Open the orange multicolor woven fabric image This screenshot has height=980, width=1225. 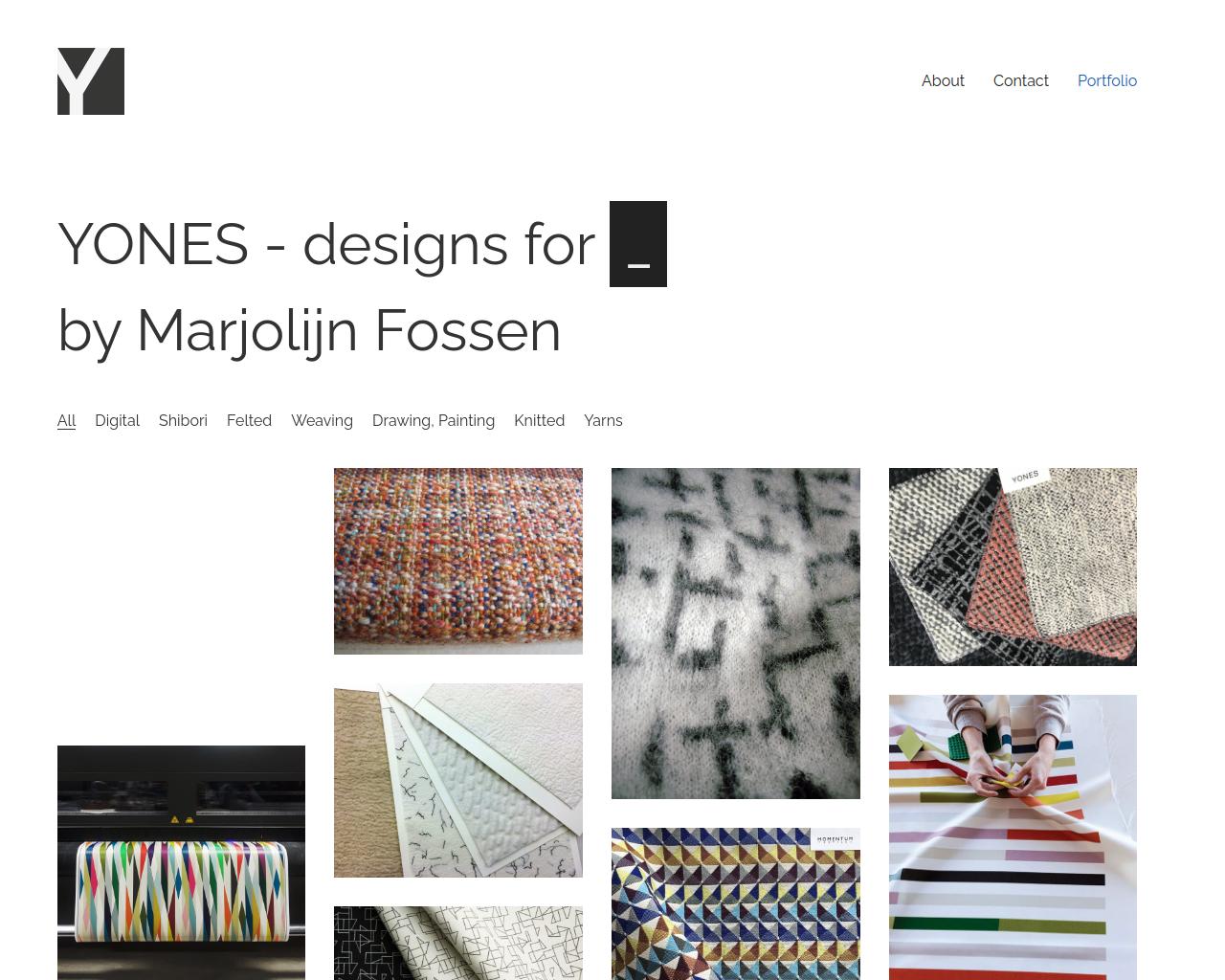[x=458, y=561]
